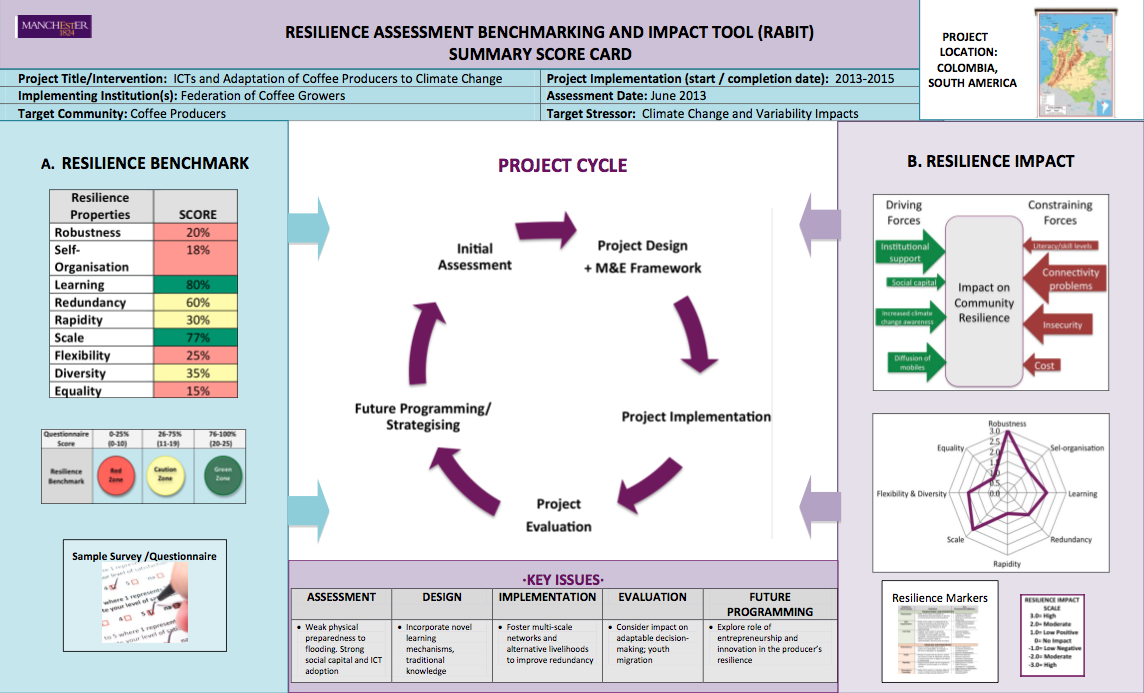Viewport: 1144px width, 693px height.
Task: Click the red Connectivity problems arrow
Action: click(1064, 278)
